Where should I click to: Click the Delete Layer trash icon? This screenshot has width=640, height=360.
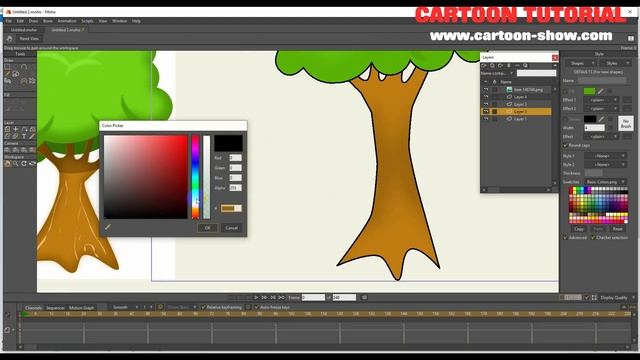[x=509, y=65]
